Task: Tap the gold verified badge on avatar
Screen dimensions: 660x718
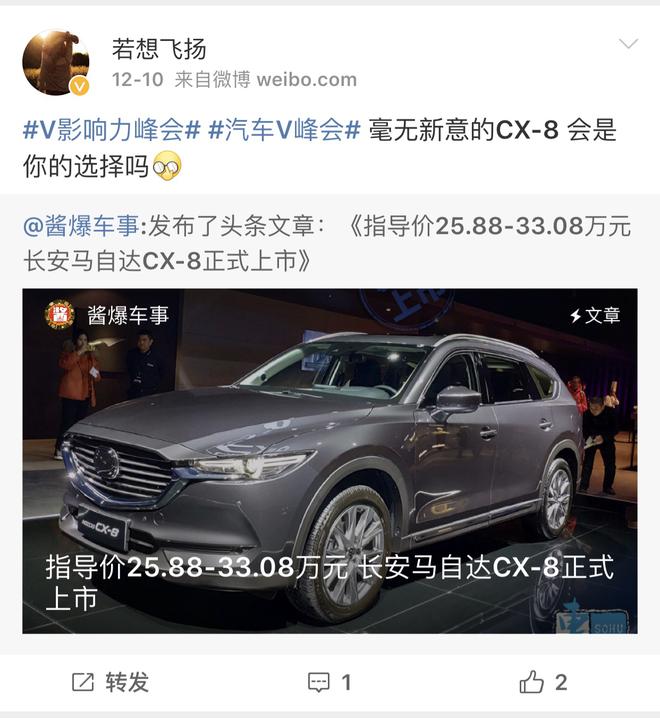Action: coord(80,86)
